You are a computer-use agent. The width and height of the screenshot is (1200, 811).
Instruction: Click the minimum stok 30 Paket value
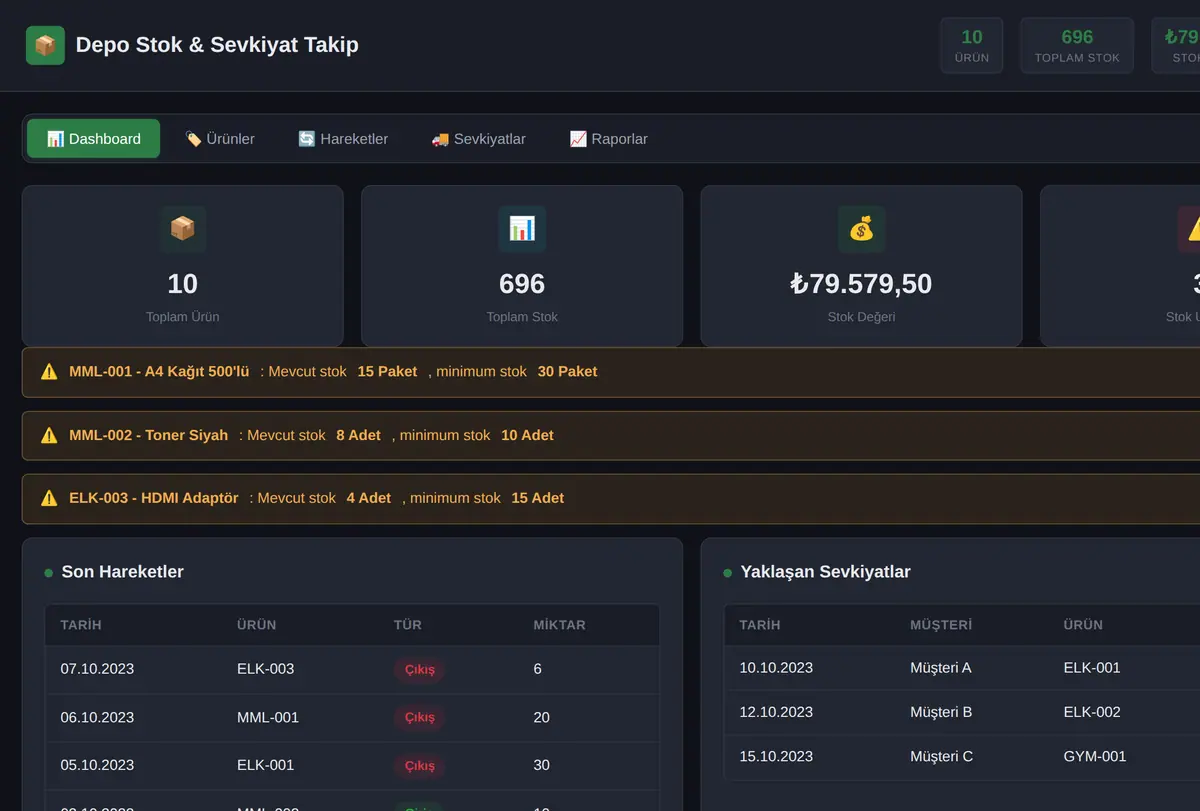(x=567, y=372)
